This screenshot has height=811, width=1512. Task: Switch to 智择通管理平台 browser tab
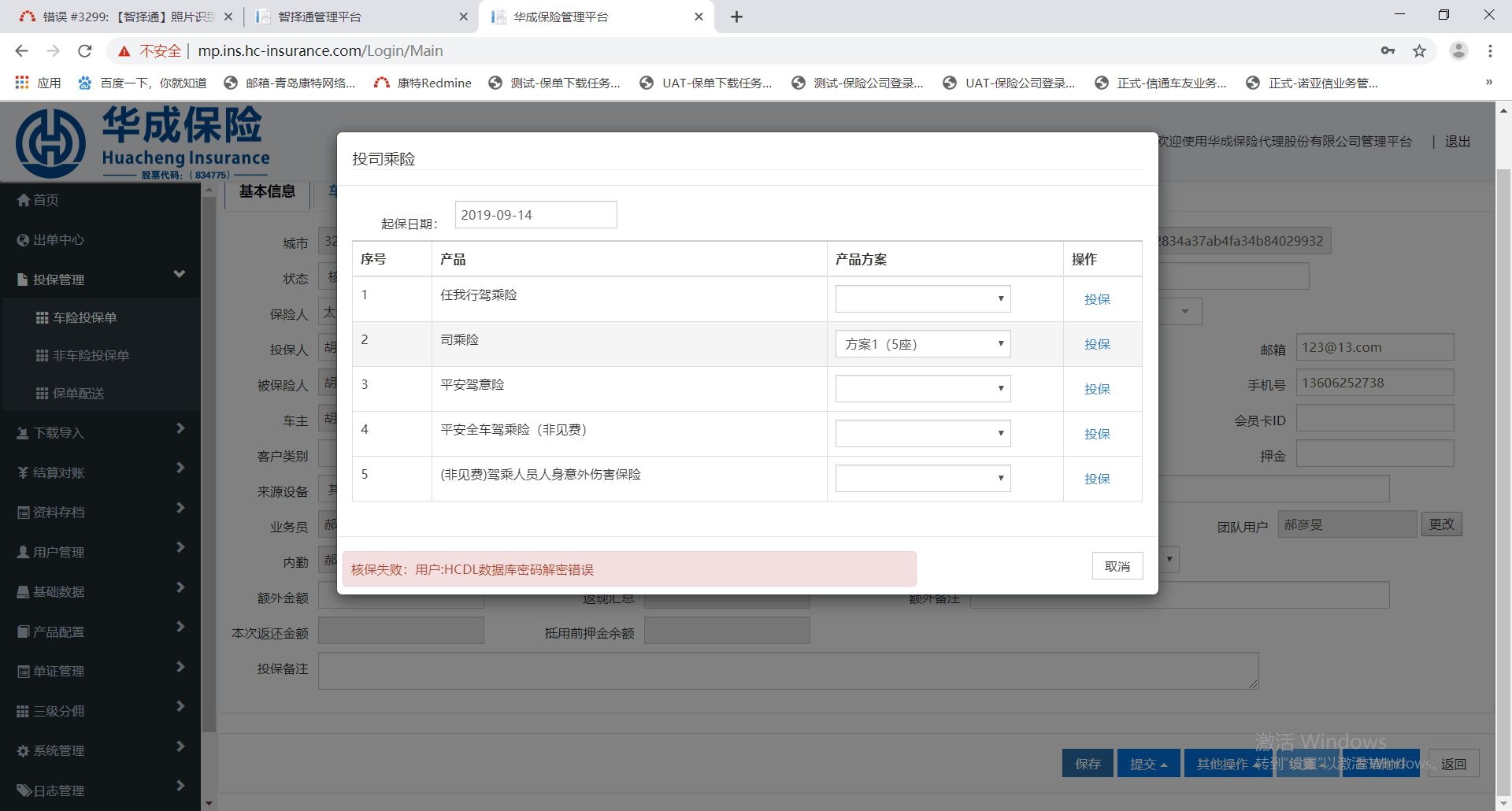coord(358,17)
